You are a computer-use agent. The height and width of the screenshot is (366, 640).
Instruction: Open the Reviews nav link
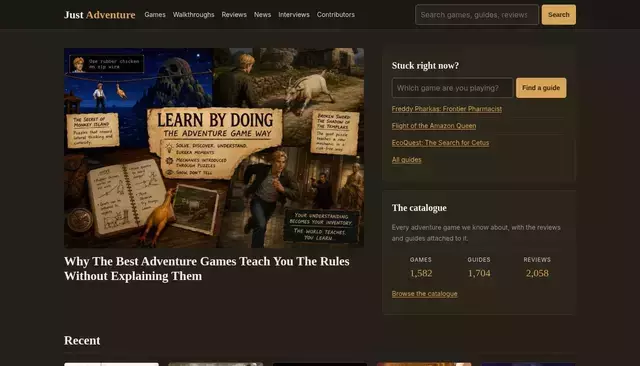point(234,15)
